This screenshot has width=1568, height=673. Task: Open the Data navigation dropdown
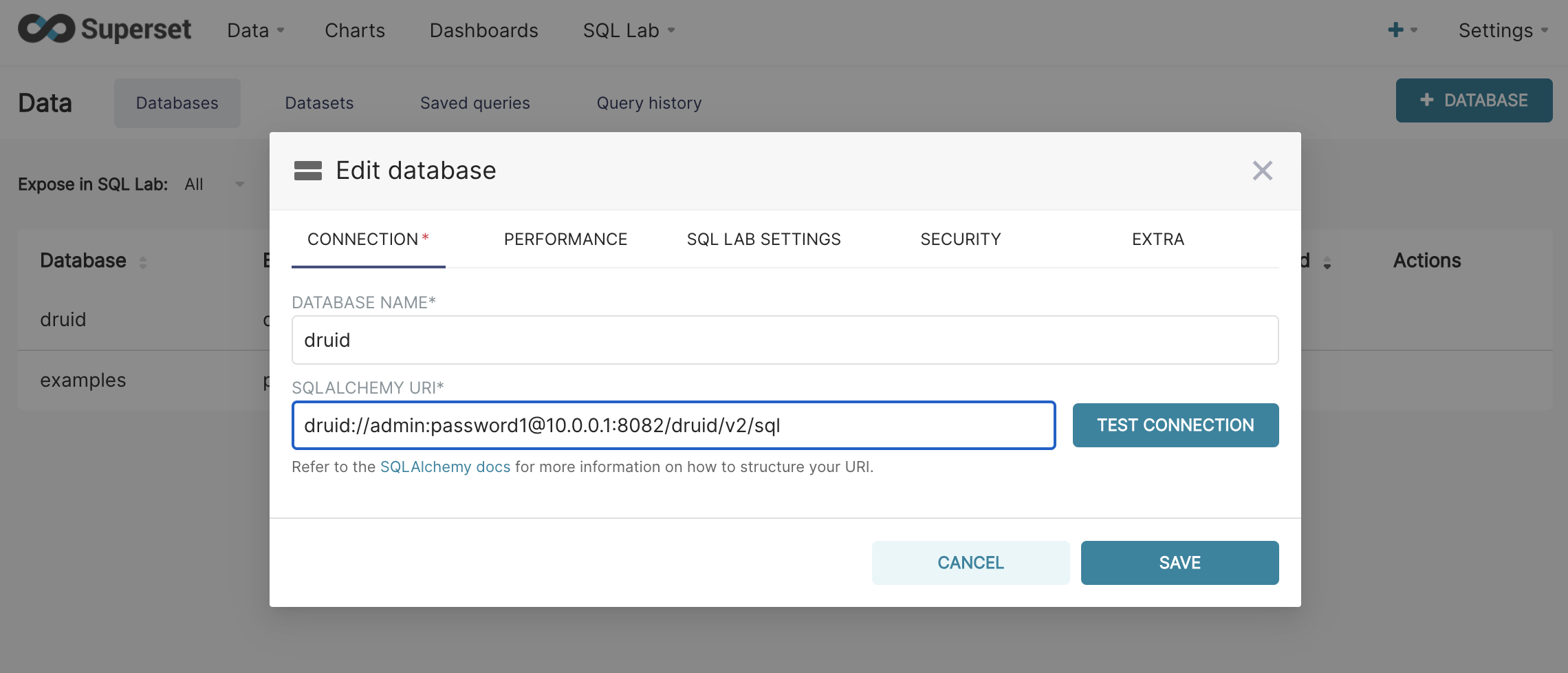[x=254, y=30]
